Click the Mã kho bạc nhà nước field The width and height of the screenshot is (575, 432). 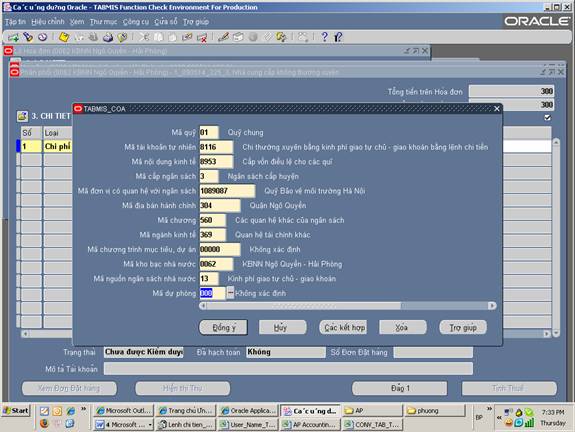point(216,264)
